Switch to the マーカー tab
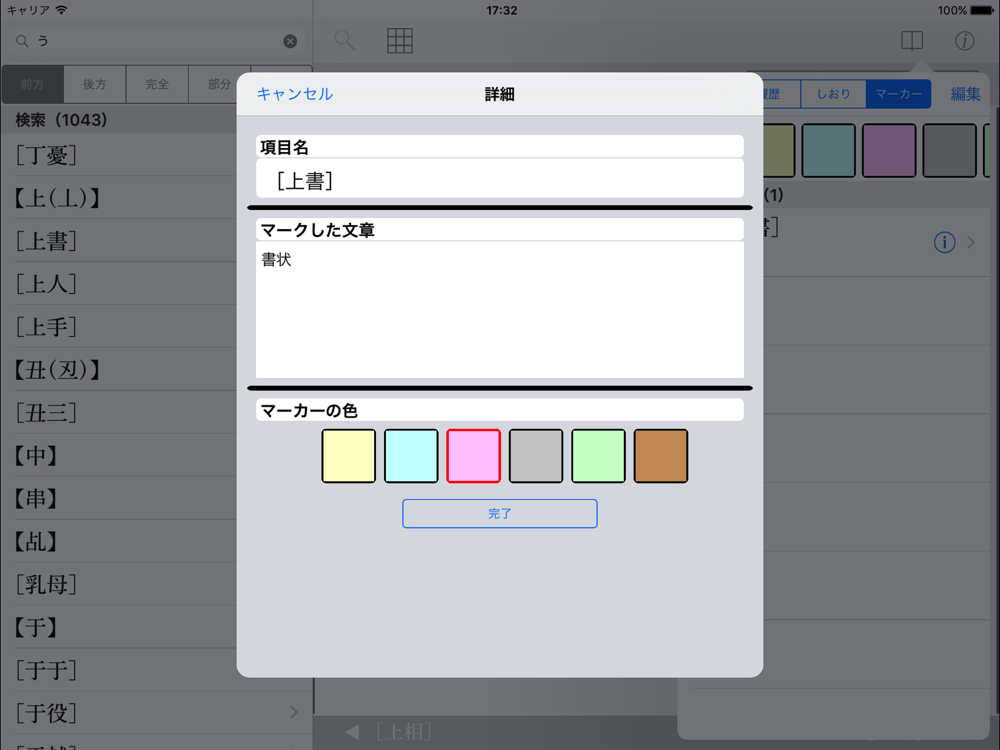Screen dimensions: 1000x750 pos(898,94)
